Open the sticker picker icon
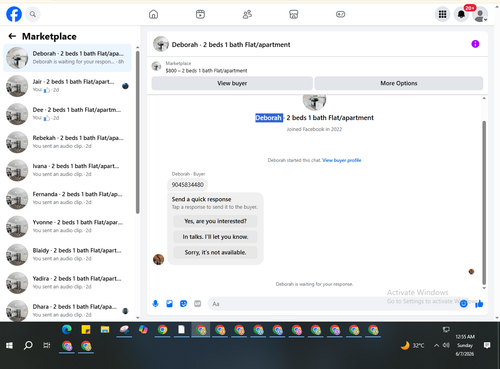Image resolution: width=500 pixels, height=369 pixels. [x=183, y=304]
